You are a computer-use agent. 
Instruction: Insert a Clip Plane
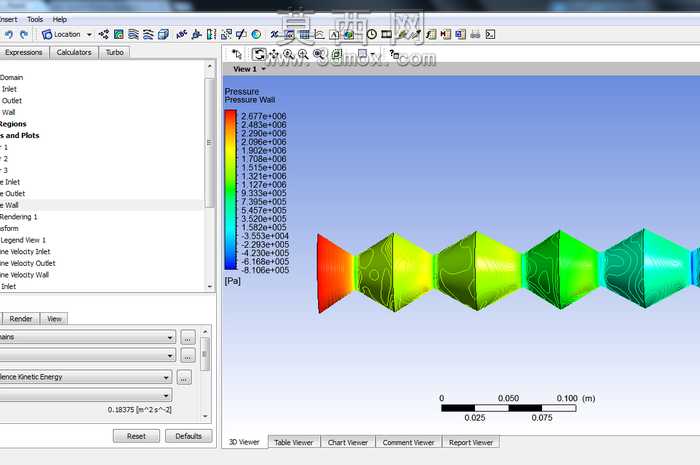tap(241, 34)
